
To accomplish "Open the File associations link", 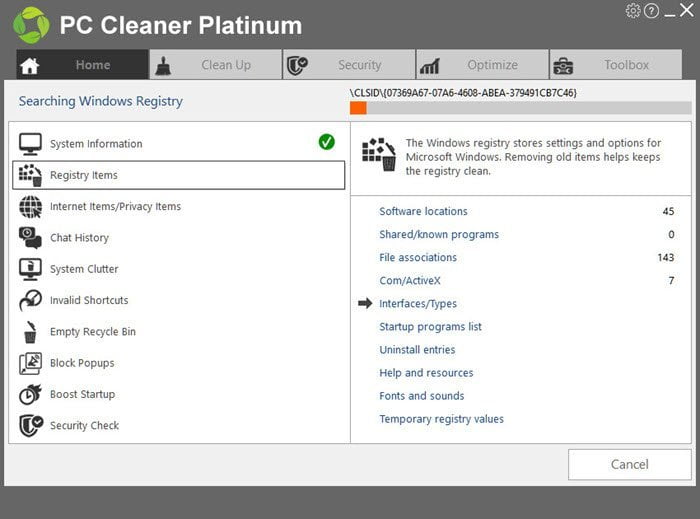I will tap(418, 257).
